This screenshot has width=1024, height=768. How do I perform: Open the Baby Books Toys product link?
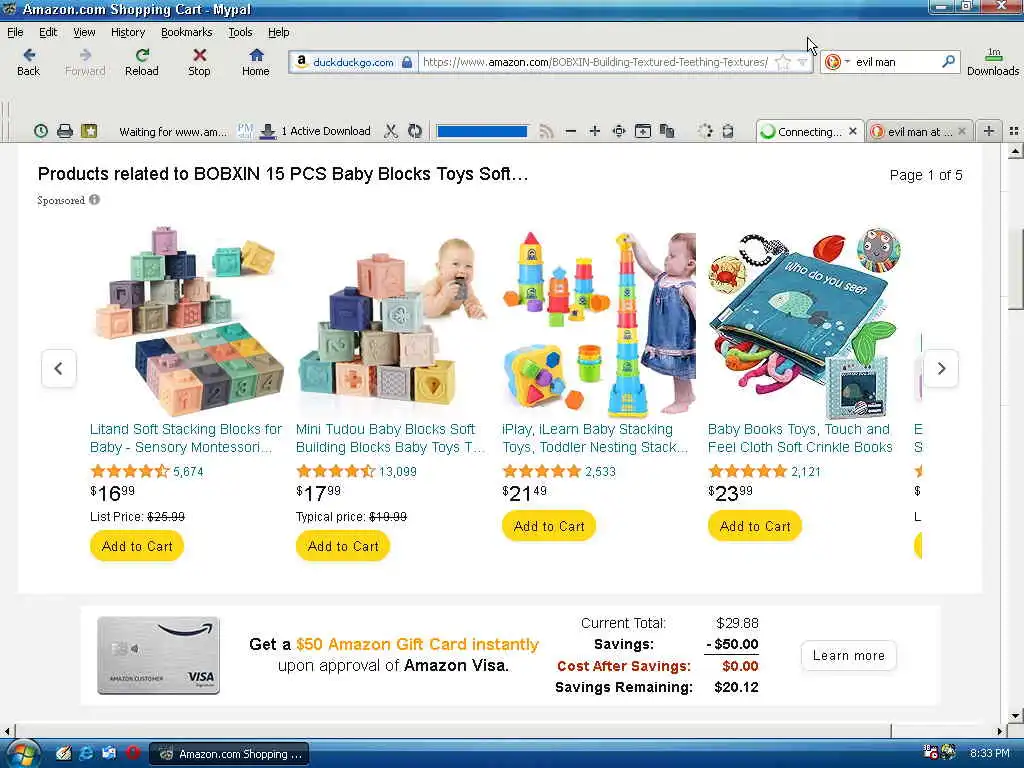tap(799, 438)
